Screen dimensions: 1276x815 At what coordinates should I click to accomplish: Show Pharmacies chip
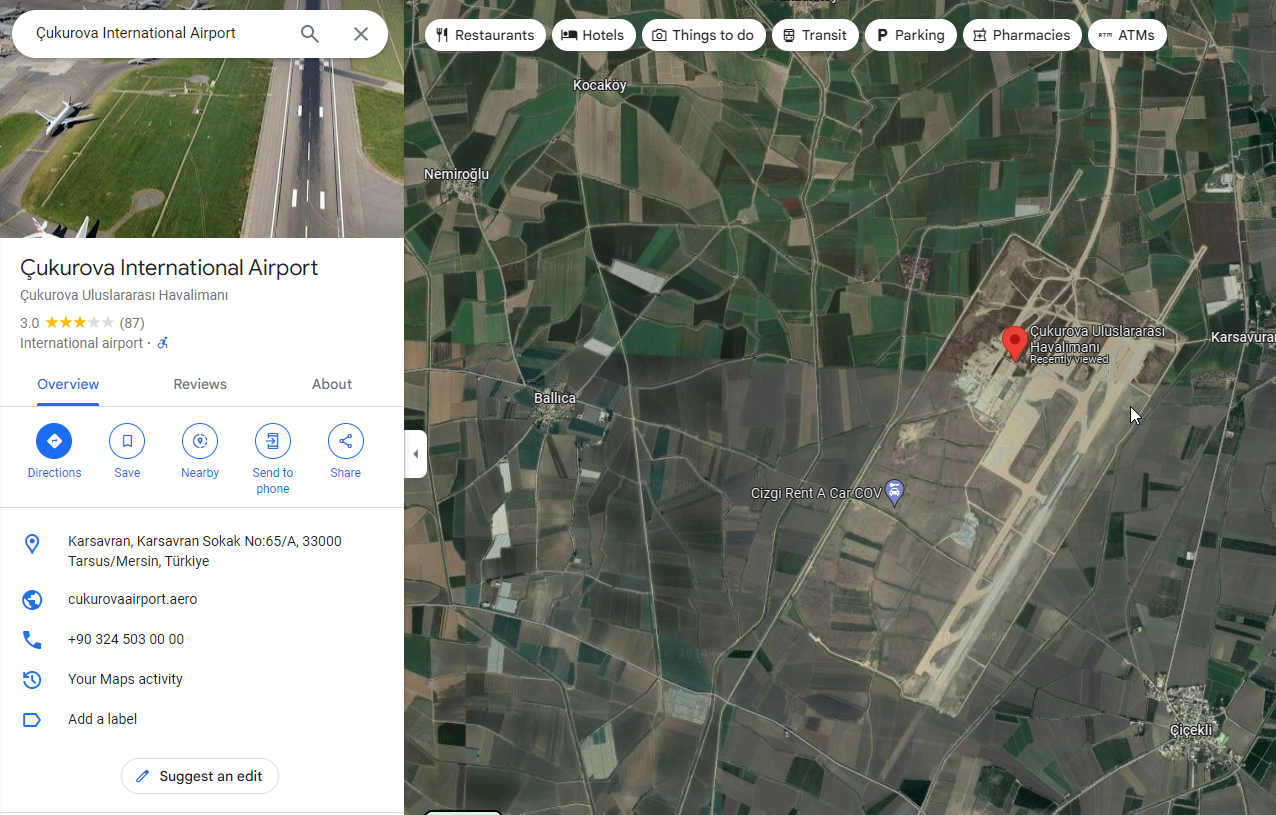coord(1022,35)
